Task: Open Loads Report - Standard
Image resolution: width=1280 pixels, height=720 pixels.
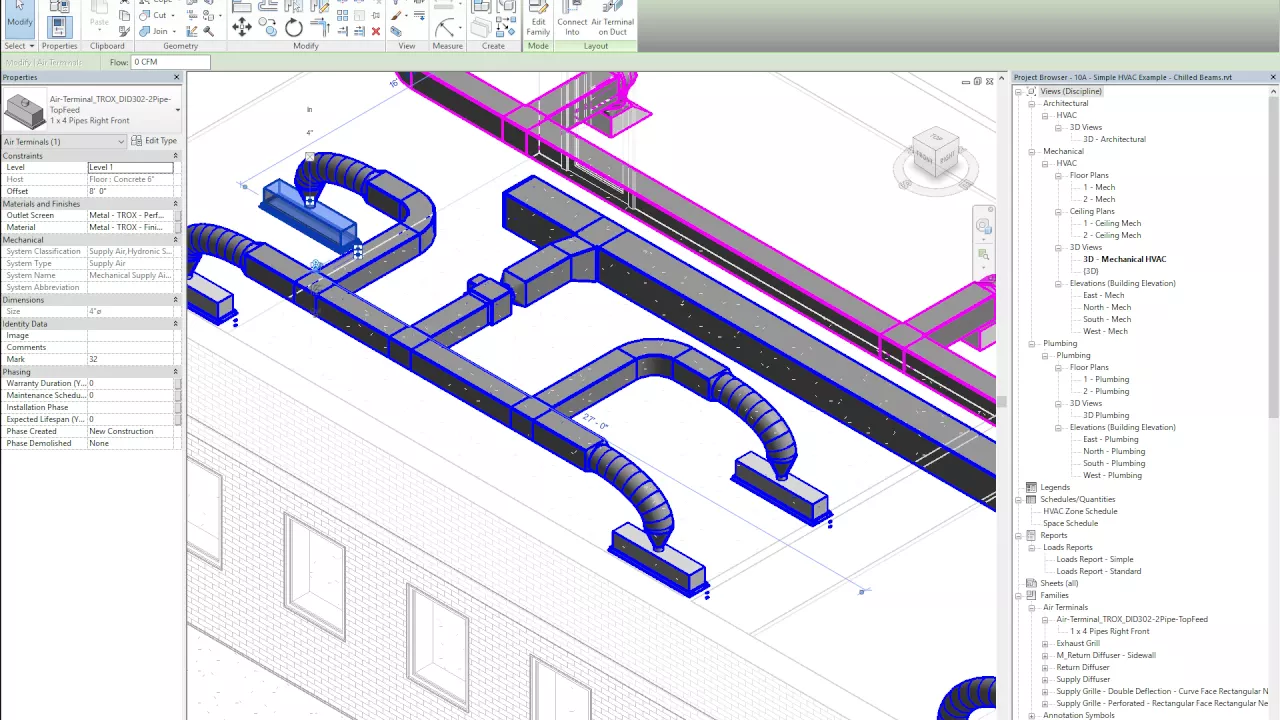Action: [1098, 571]
